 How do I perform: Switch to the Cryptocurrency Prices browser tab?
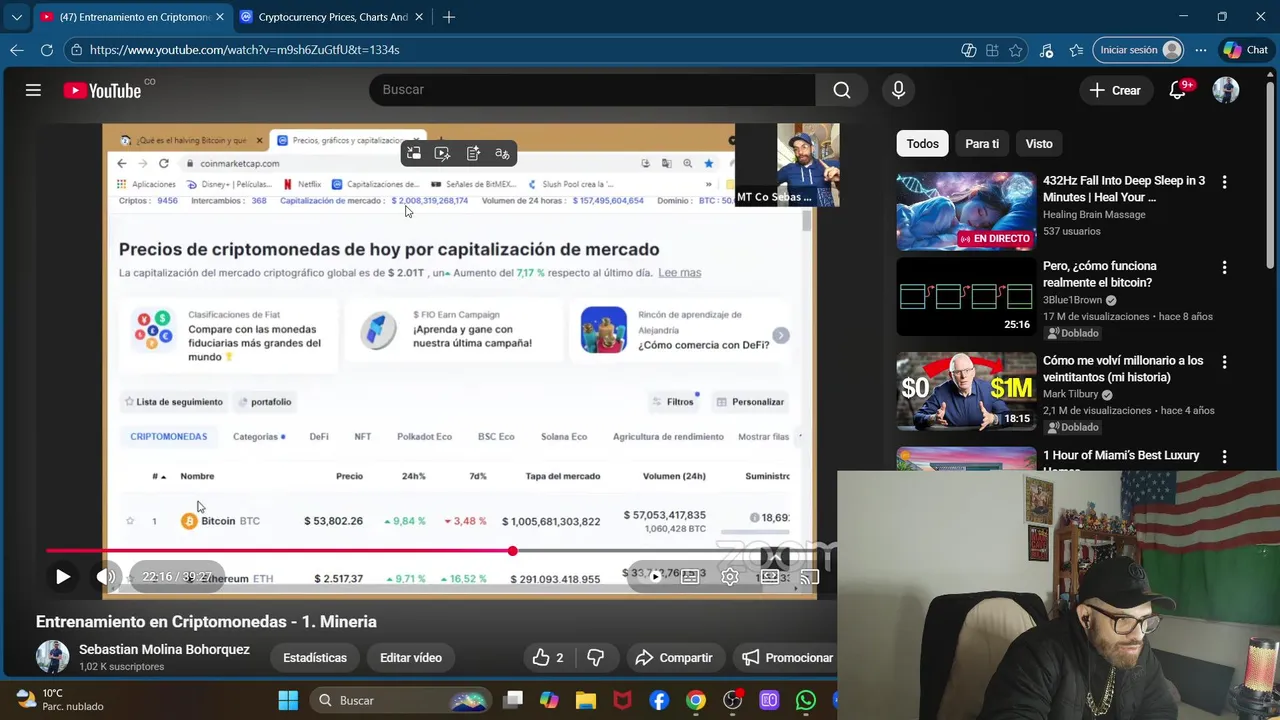(x=333, y=17)
